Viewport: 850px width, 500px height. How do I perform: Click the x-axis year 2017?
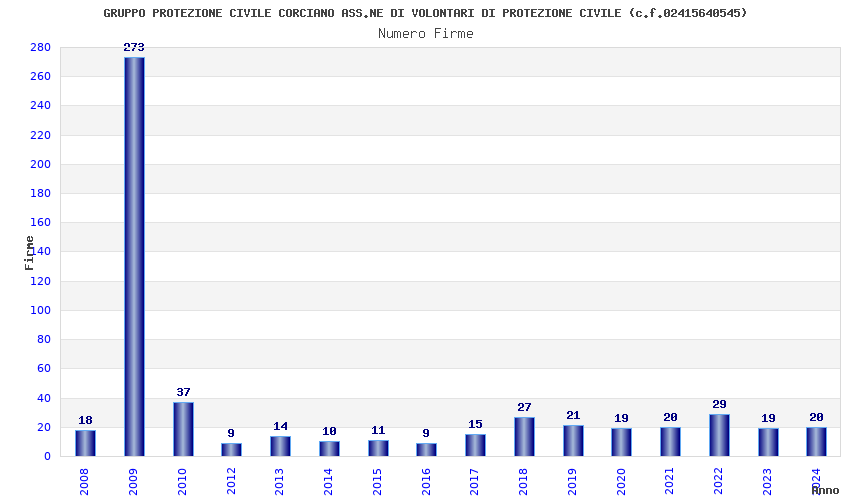[474, 482]
